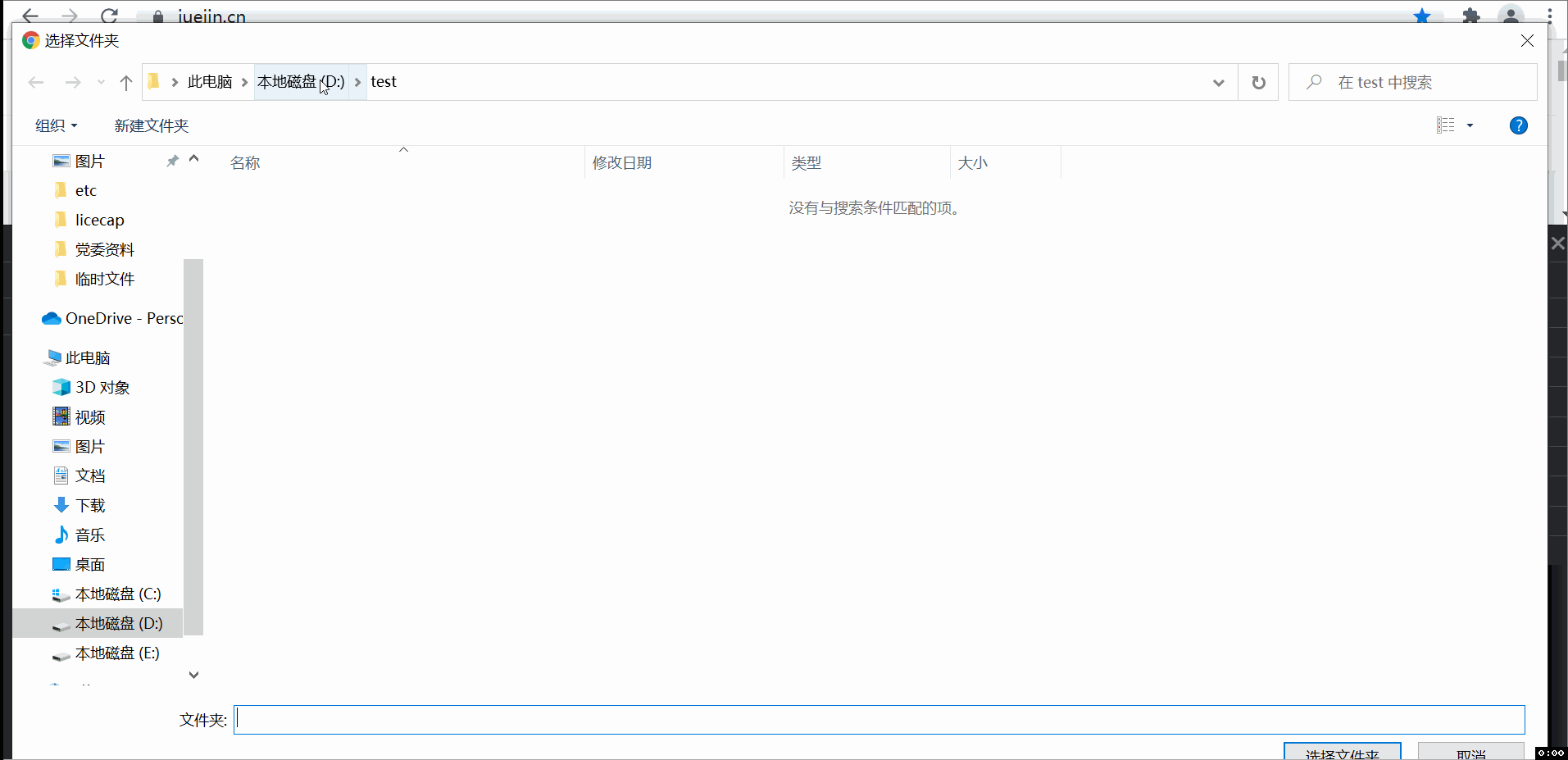Select OneDrive - Personal in sidebar
The height and width of the screenshot is (760, 1568).
point(112,318)
